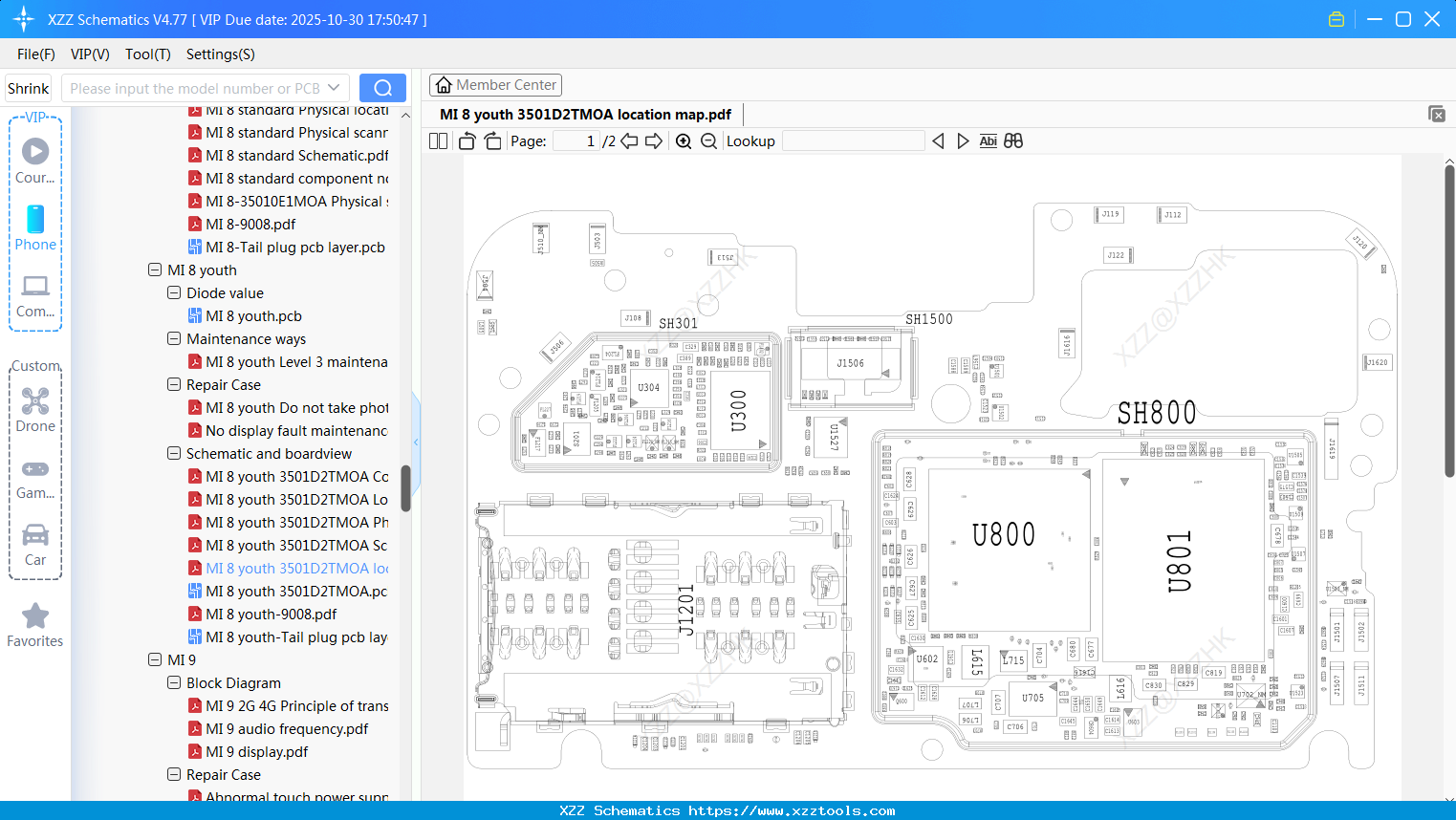Toggle the Abi text search option
Image resolution: width=1456 pixels, height=820 pixels.
click(988, 140)
